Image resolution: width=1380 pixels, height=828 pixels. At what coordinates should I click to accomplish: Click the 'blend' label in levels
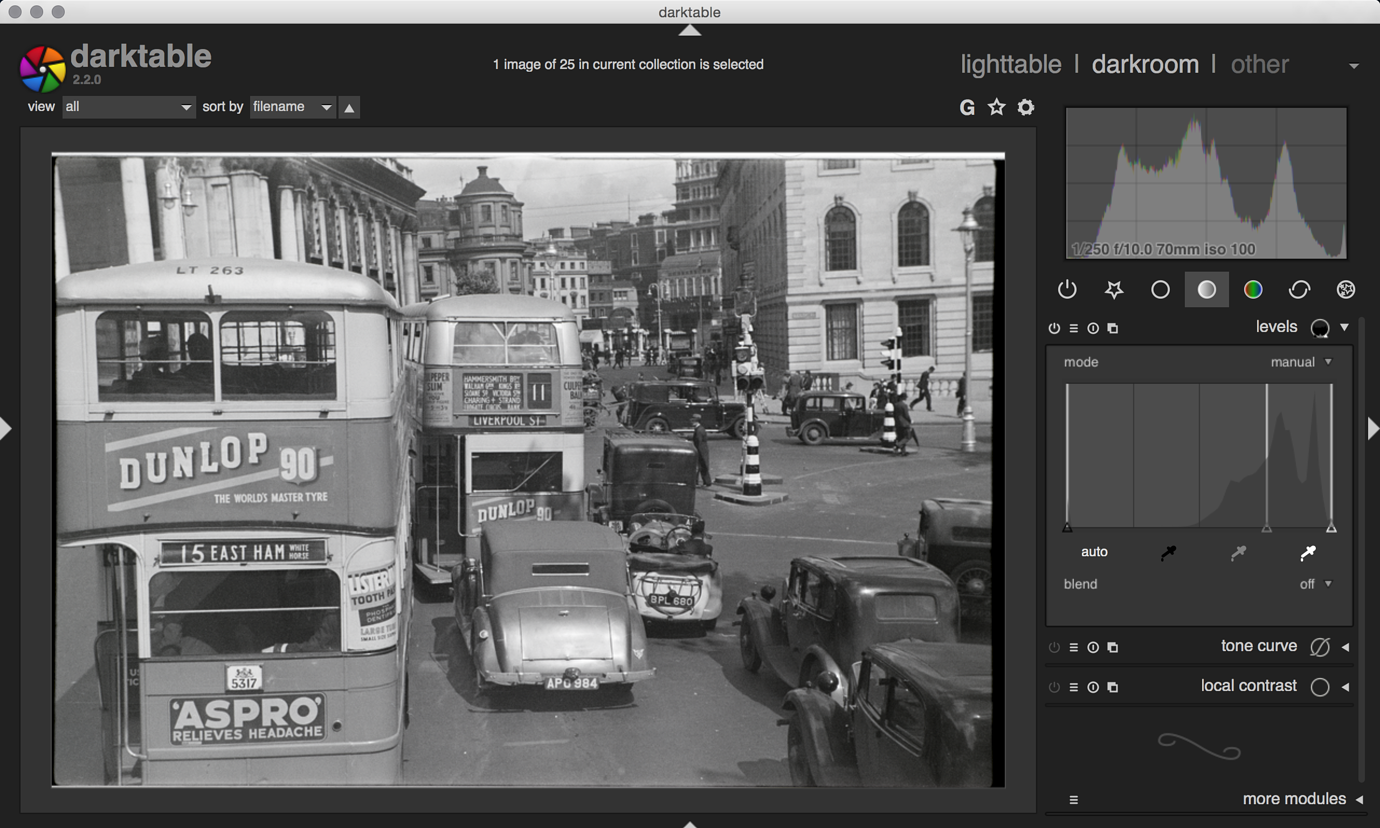coord(1080,584)
